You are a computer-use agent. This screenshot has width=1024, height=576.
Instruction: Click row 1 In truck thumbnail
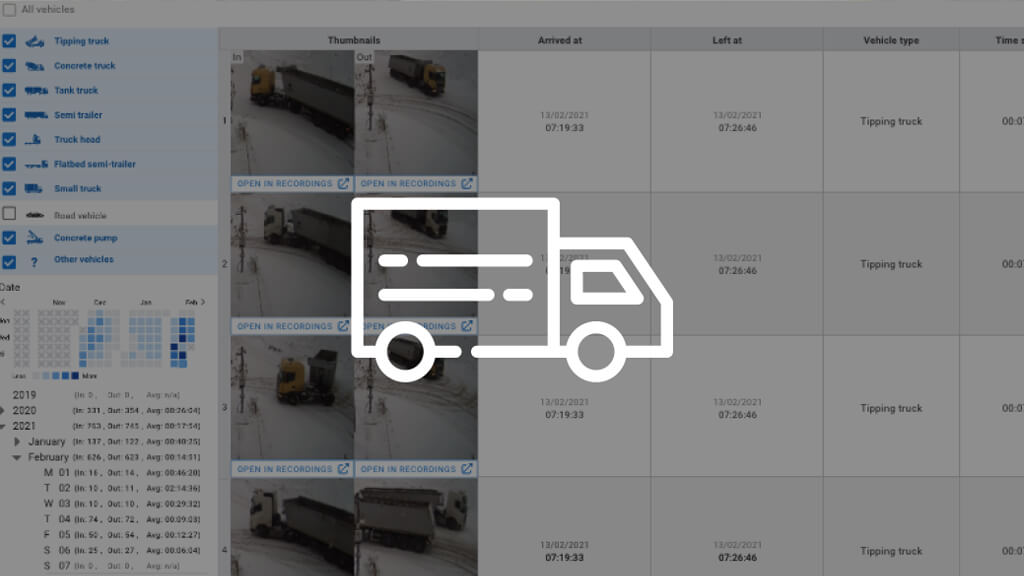coord(293,113)
